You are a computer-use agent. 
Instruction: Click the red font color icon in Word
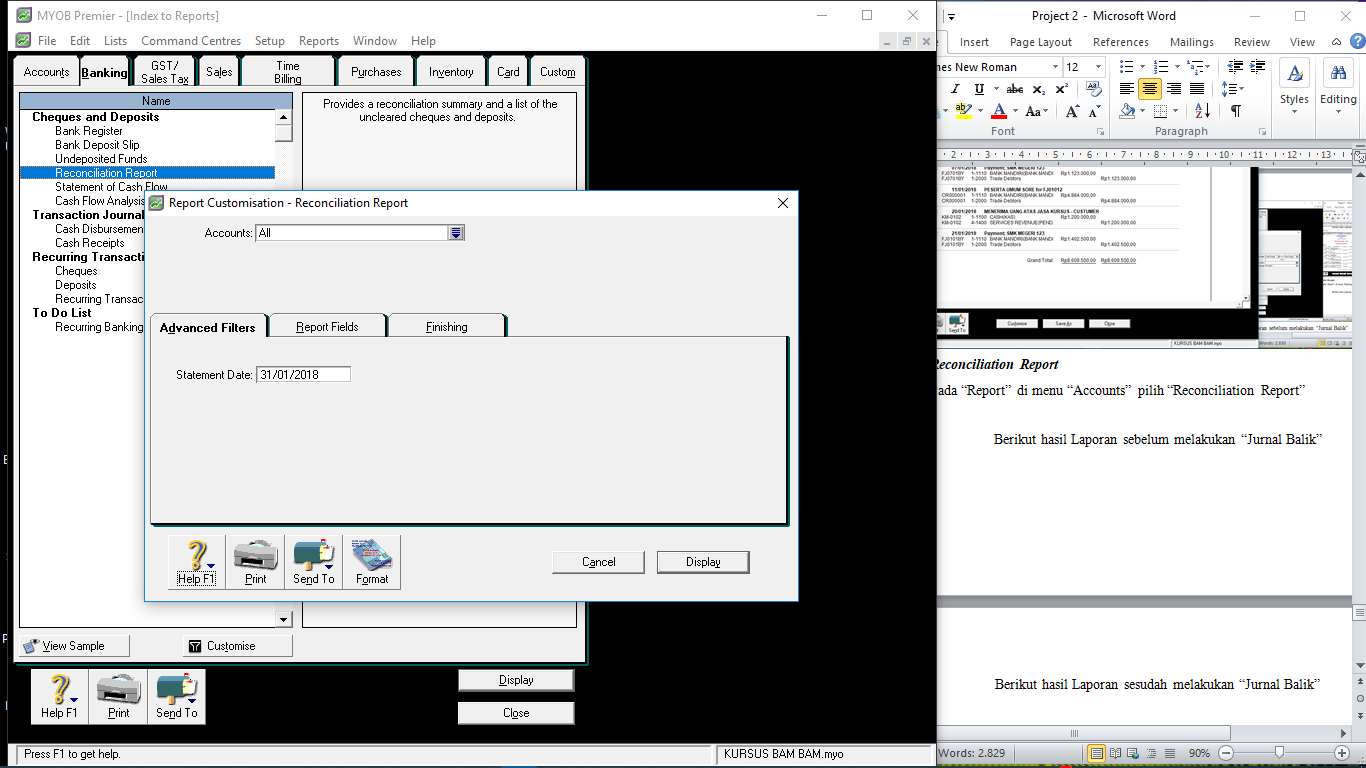tap(999, 111)
